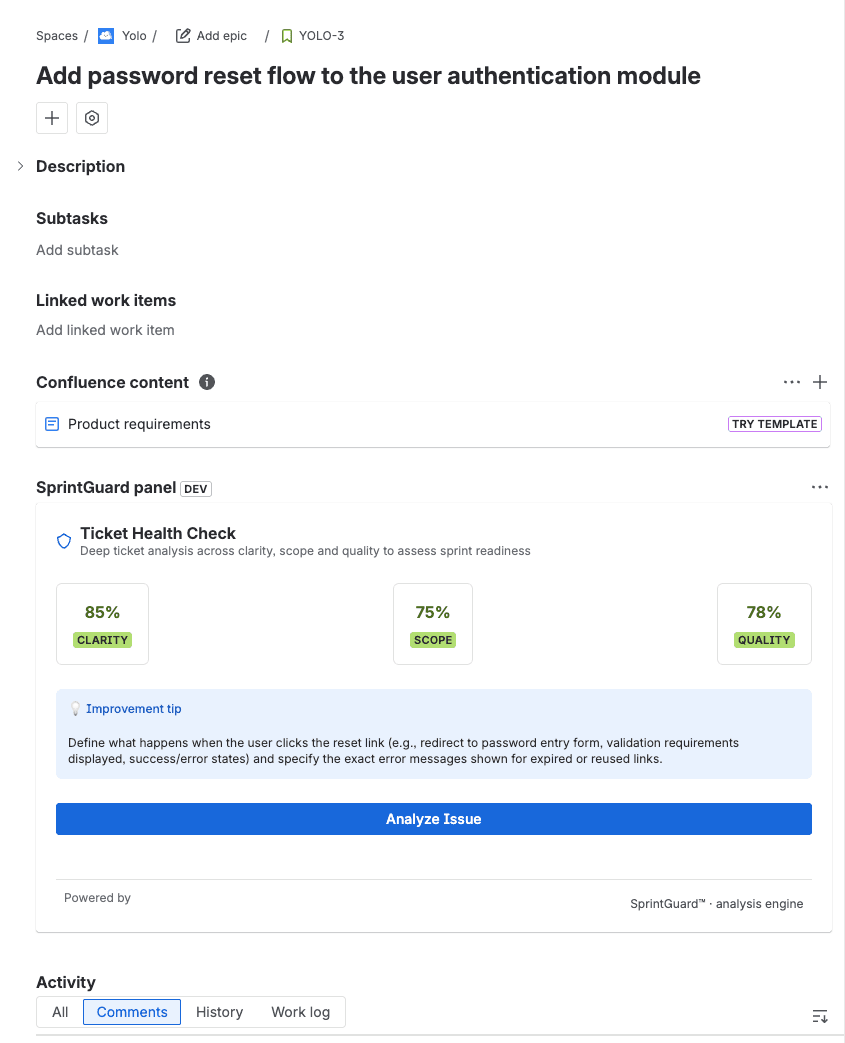This screenshot has height=1043, width=845.
Task: Click the activity sort order icon
Action: [x=820, y=1016]
